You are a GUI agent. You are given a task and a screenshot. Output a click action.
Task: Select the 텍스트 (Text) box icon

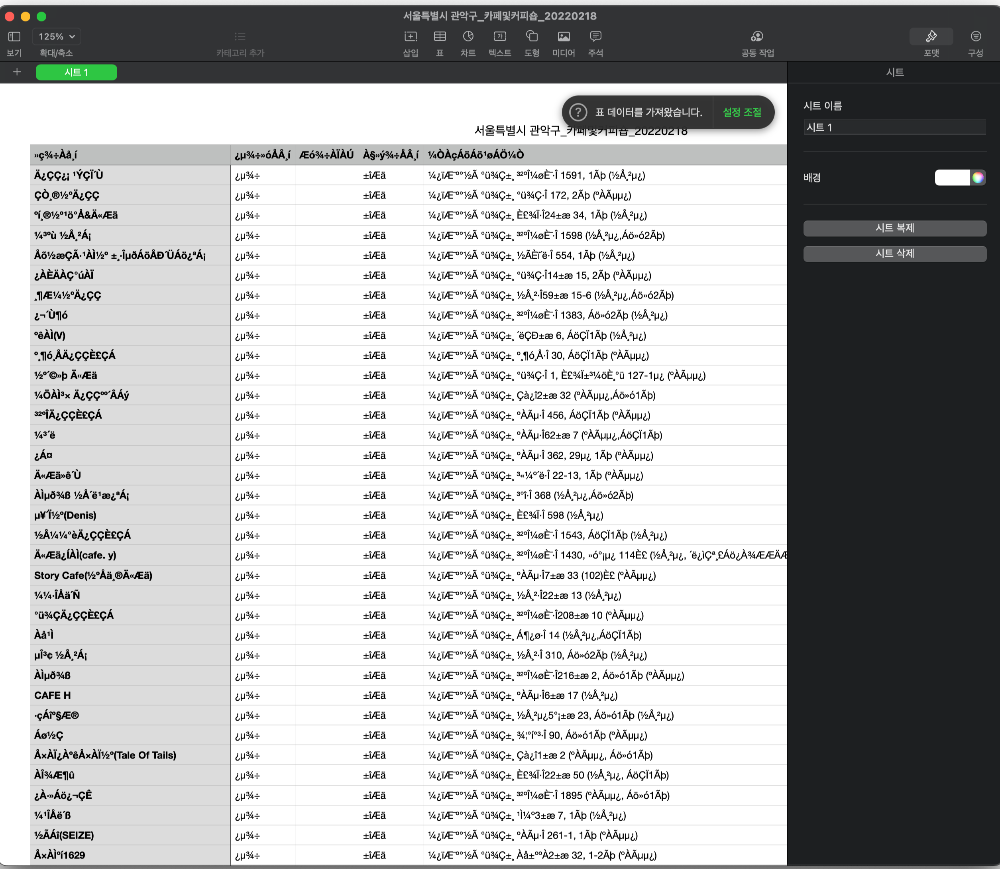(x=500, y=36)
